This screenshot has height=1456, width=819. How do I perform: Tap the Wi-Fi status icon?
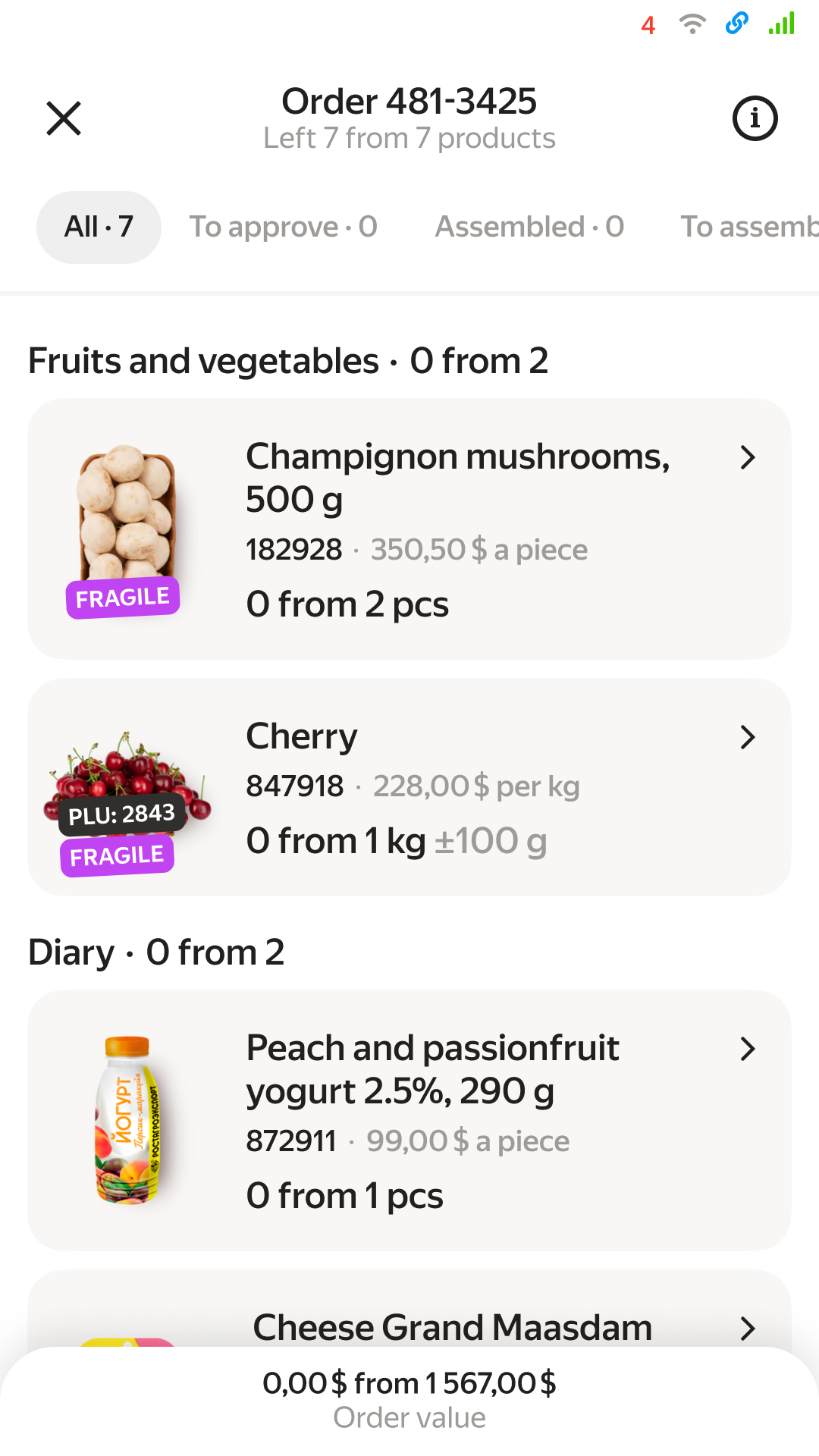(x=692, y=24)
